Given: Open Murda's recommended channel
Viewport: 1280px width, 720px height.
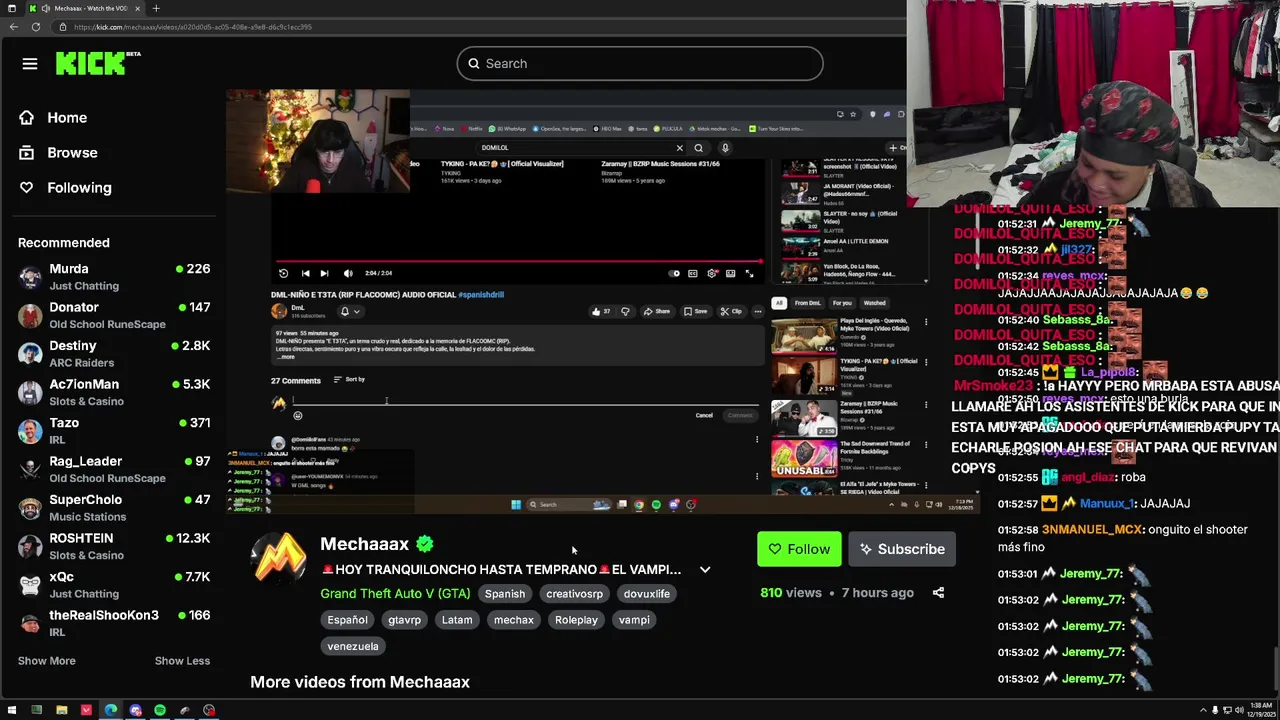Looking at the screenshot, I should click(113, 277).
